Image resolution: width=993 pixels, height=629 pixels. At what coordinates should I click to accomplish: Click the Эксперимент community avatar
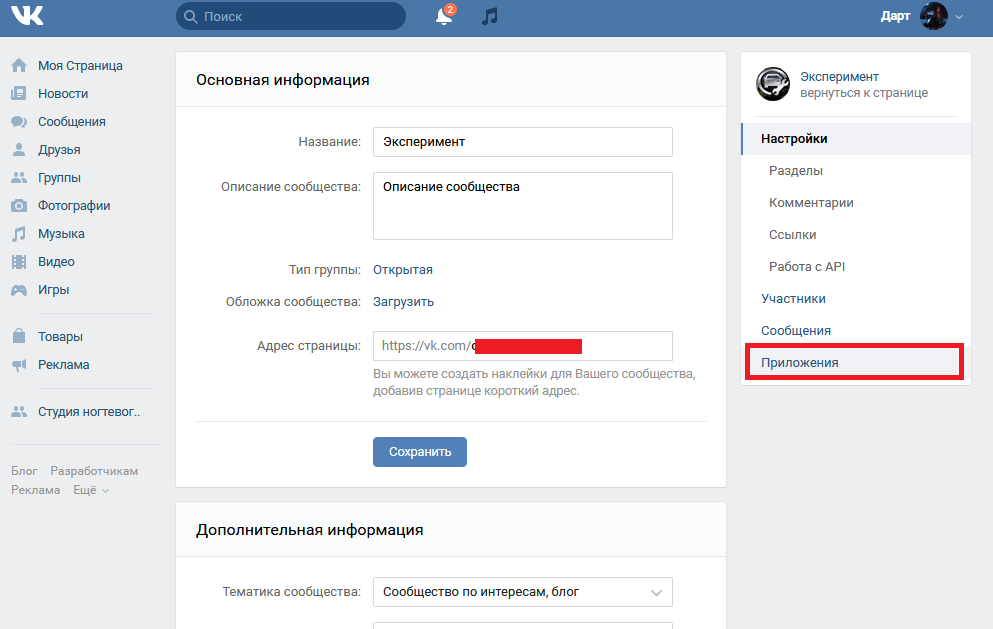click(x=773, y=85)
